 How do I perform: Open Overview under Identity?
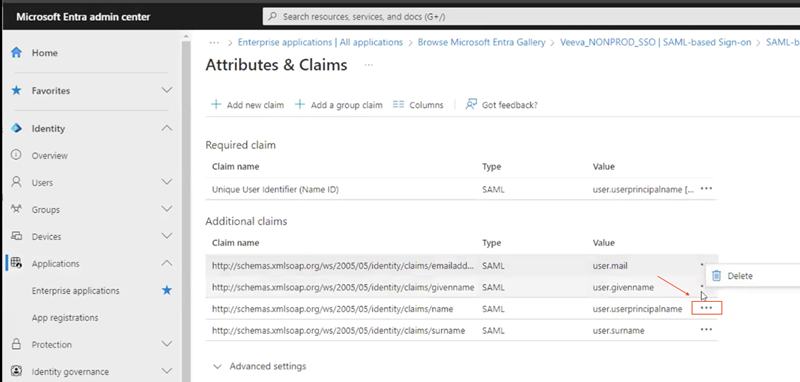pyautogui.click(x=49, y=155)
